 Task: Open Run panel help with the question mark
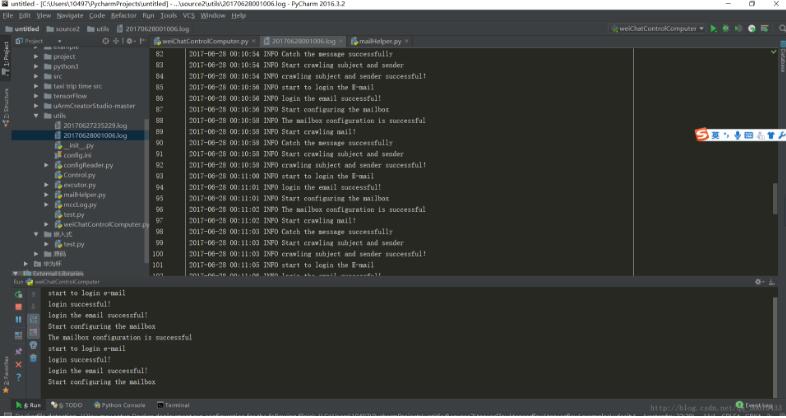[x=19, y=377]
